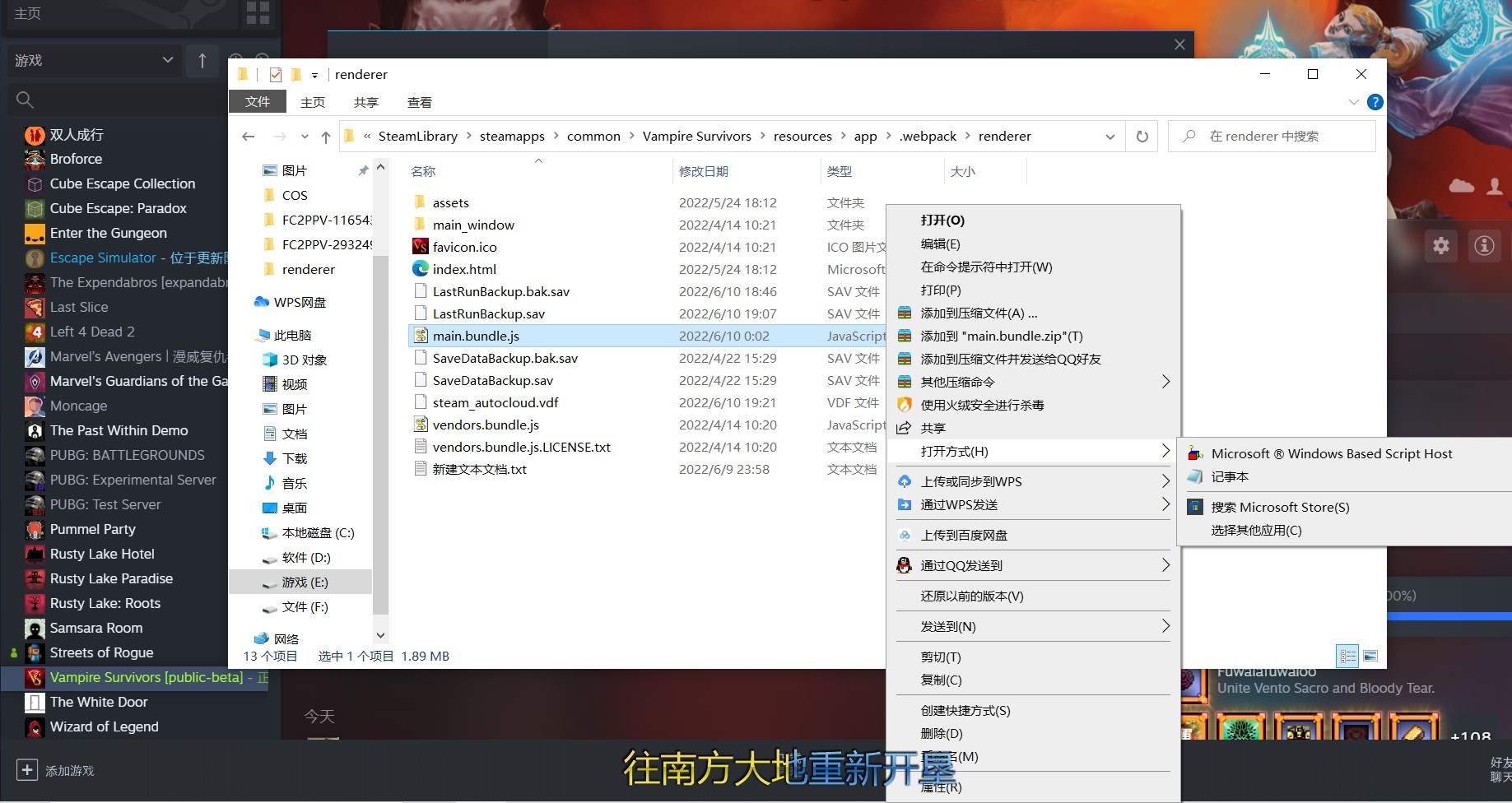Select Enter the Gungeon icon in Steam list
Screen dimensions: 1512x803
35,233
